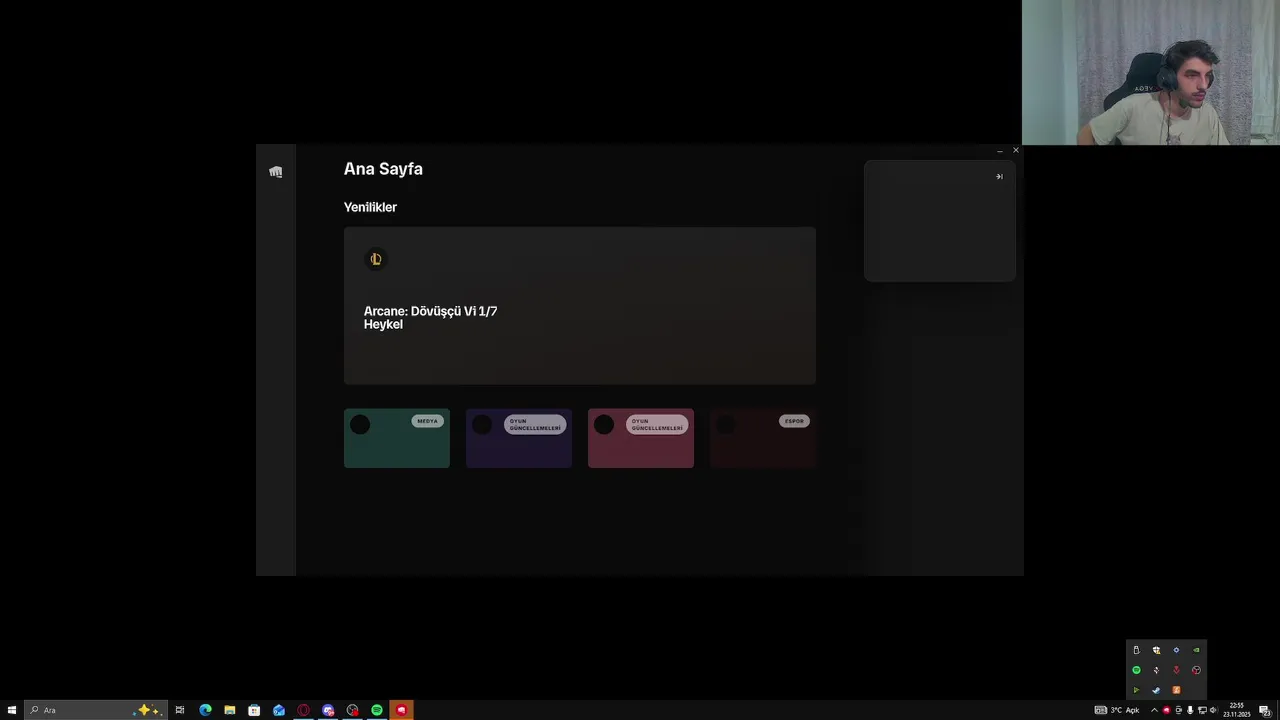
Task: Click the microphone icon in system tray
Action: click(x=1190, y=710)
